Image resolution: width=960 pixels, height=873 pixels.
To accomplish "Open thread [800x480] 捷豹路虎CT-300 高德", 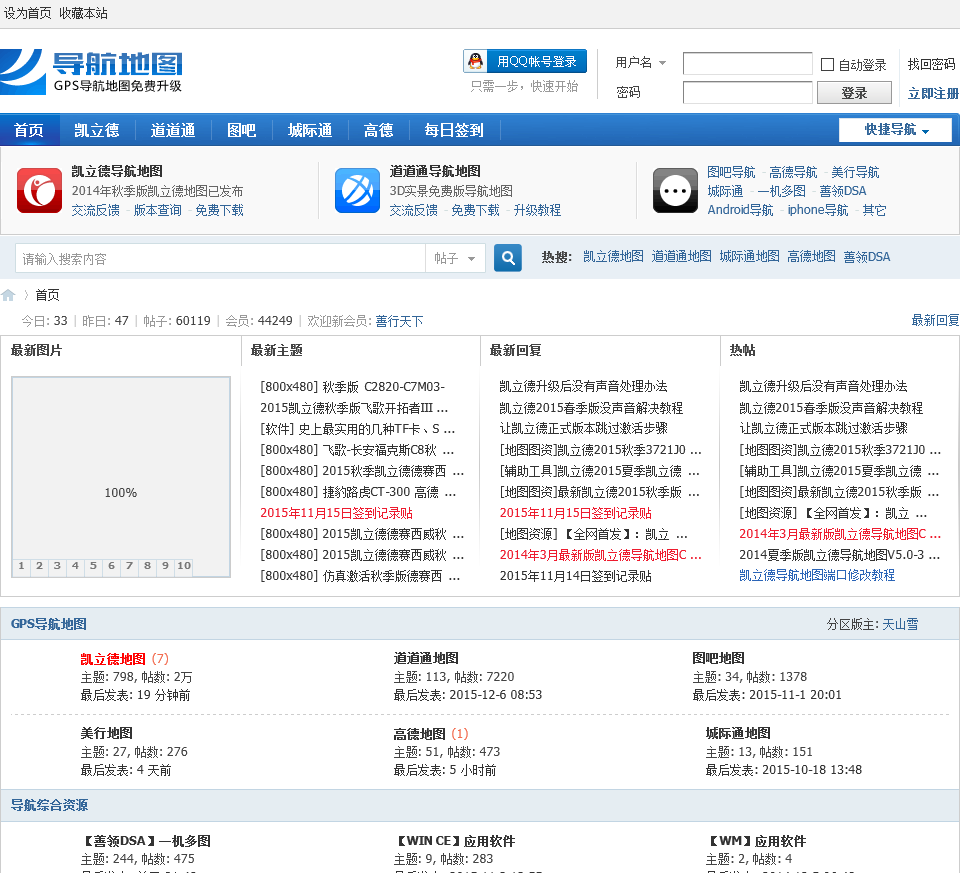I will (x=358, y=492).
